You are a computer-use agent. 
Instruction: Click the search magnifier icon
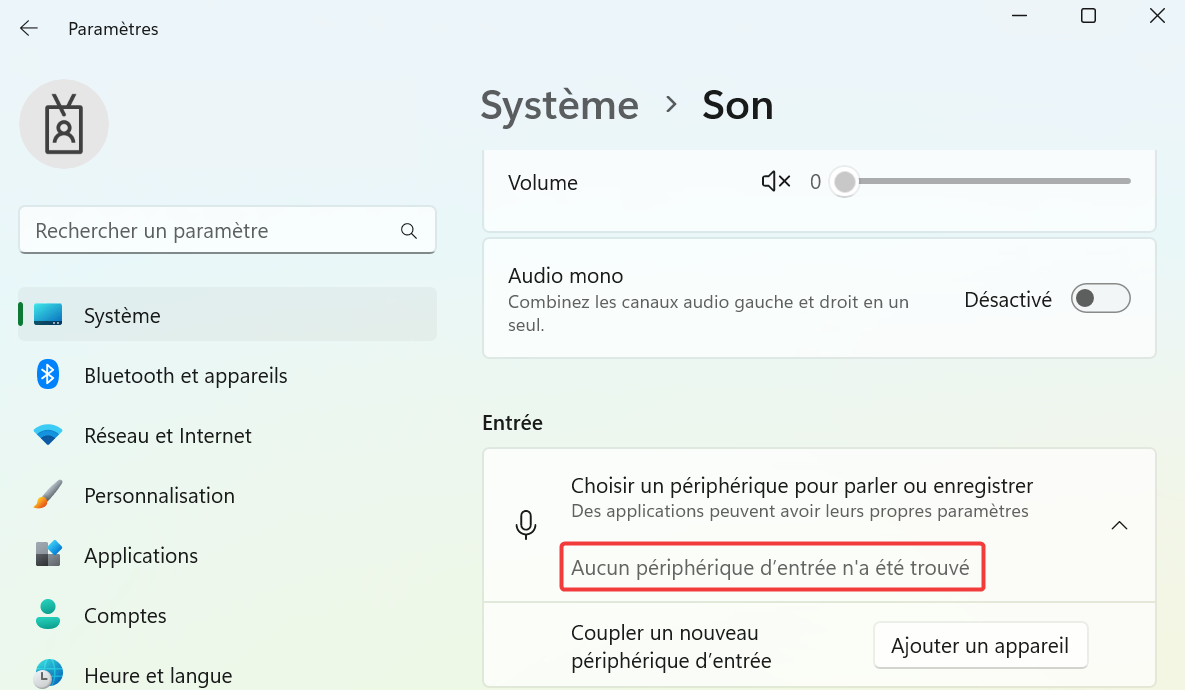[x=409, y=231]
